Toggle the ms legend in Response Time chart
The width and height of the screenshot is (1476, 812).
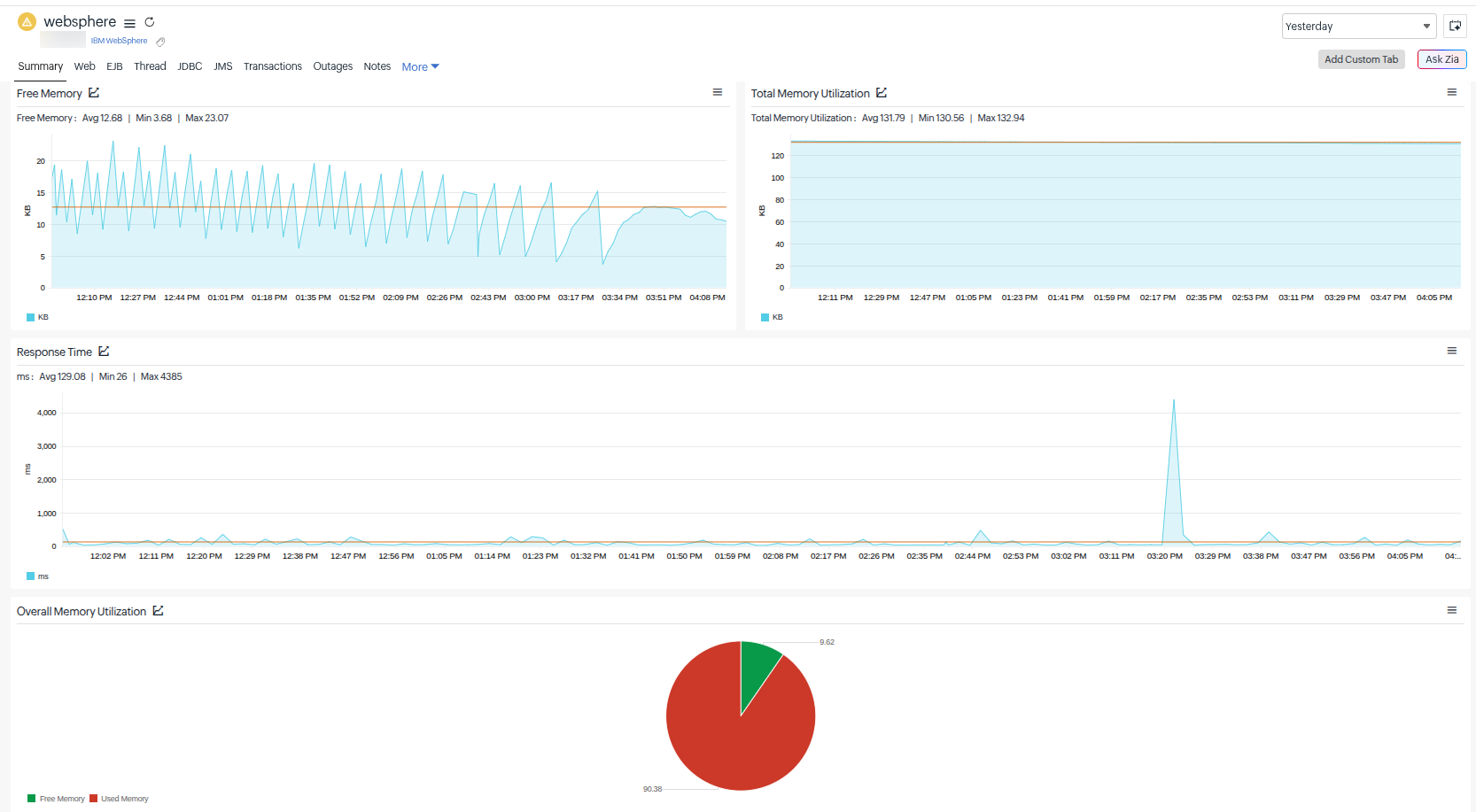click(37, 576)
